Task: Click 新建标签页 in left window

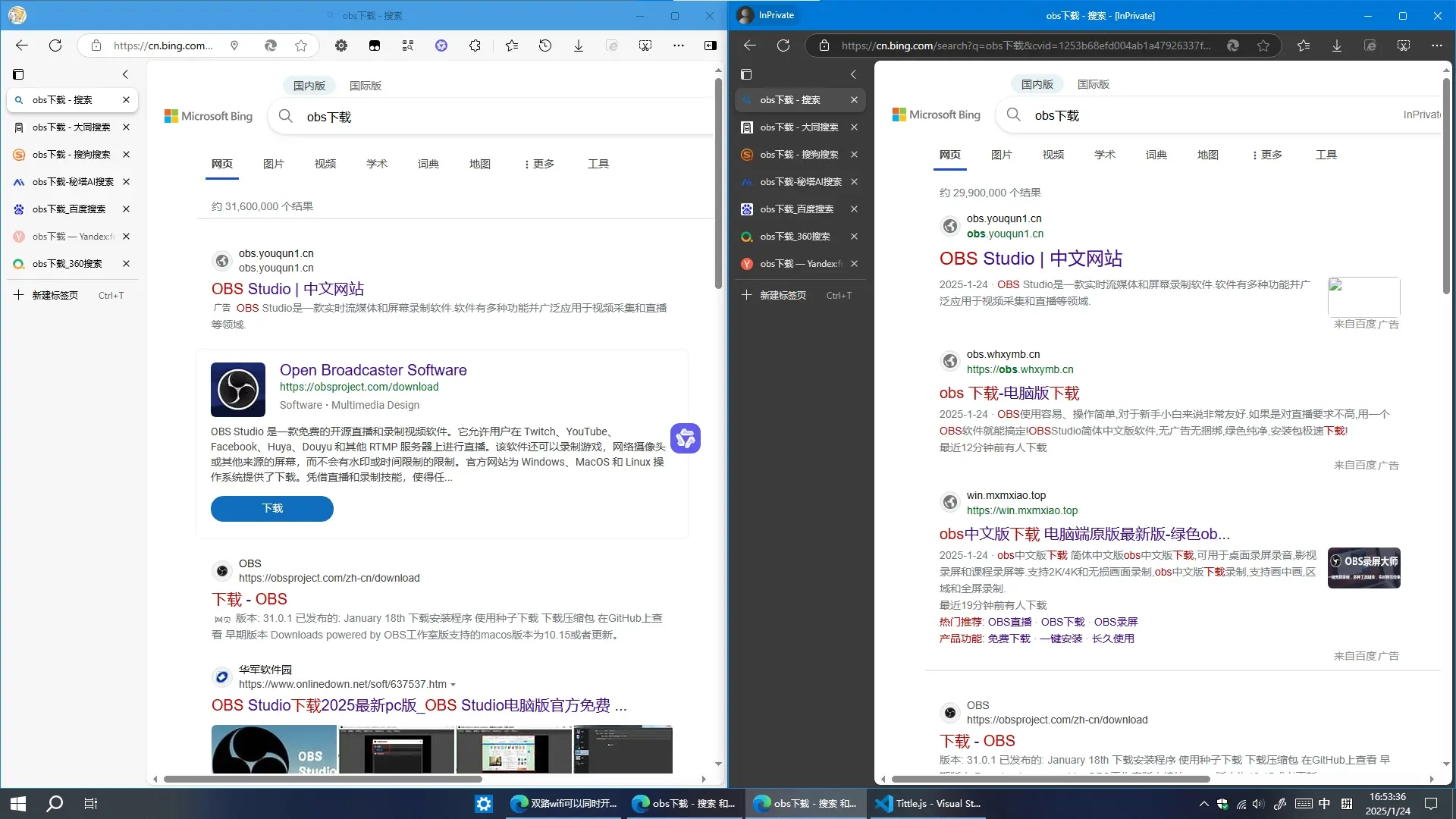Action: pos(71,295)
